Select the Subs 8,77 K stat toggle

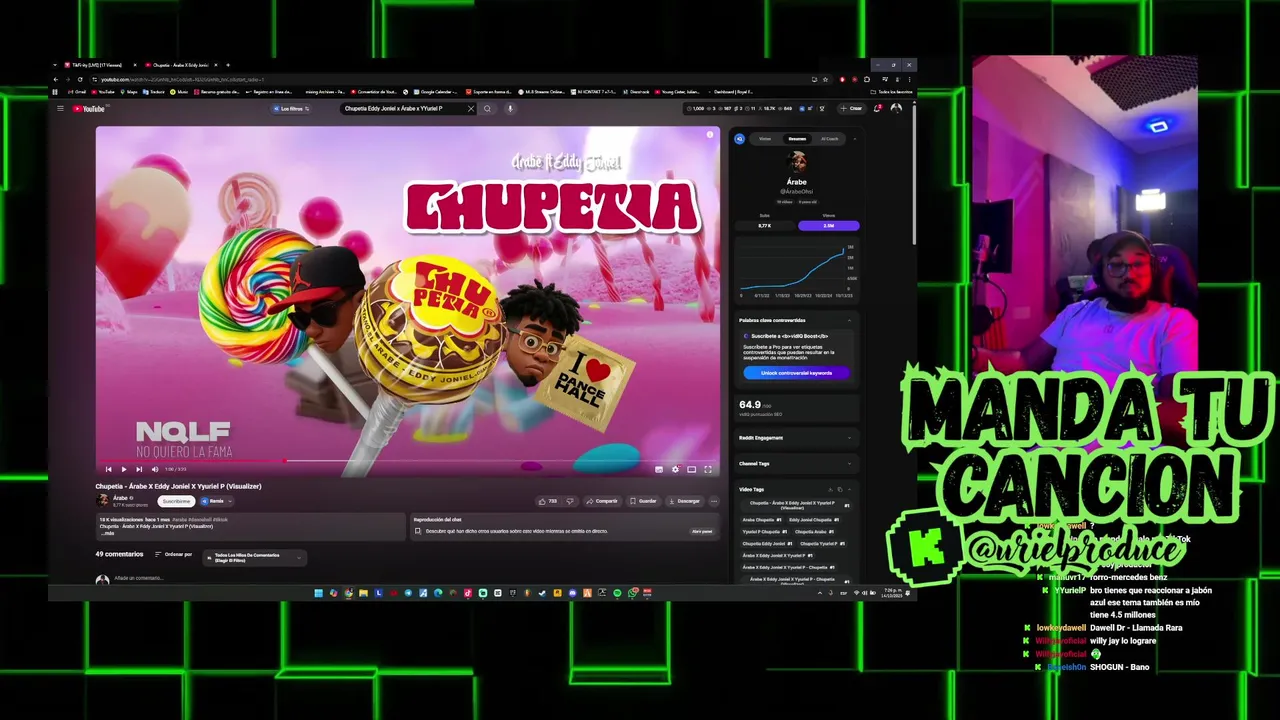pyautogui.click(x=765, y=226)
